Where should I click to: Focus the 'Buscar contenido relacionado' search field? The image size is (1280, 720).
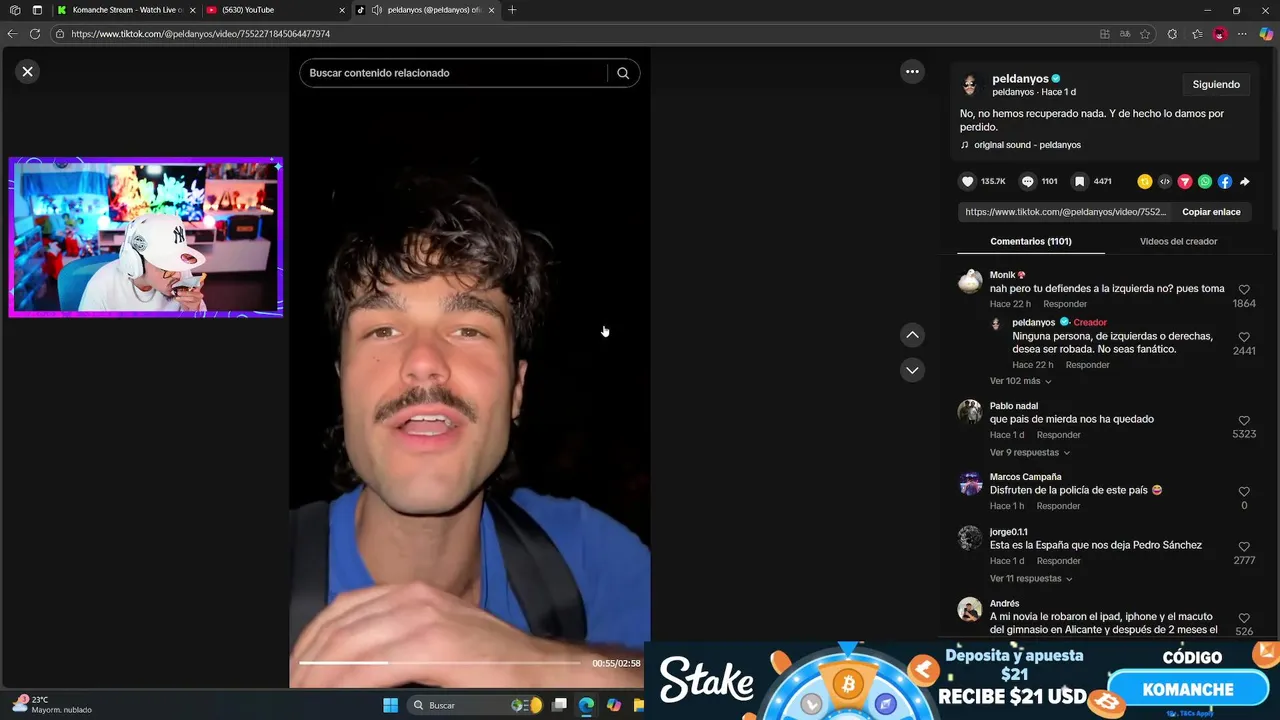click(x=455, y=73)
